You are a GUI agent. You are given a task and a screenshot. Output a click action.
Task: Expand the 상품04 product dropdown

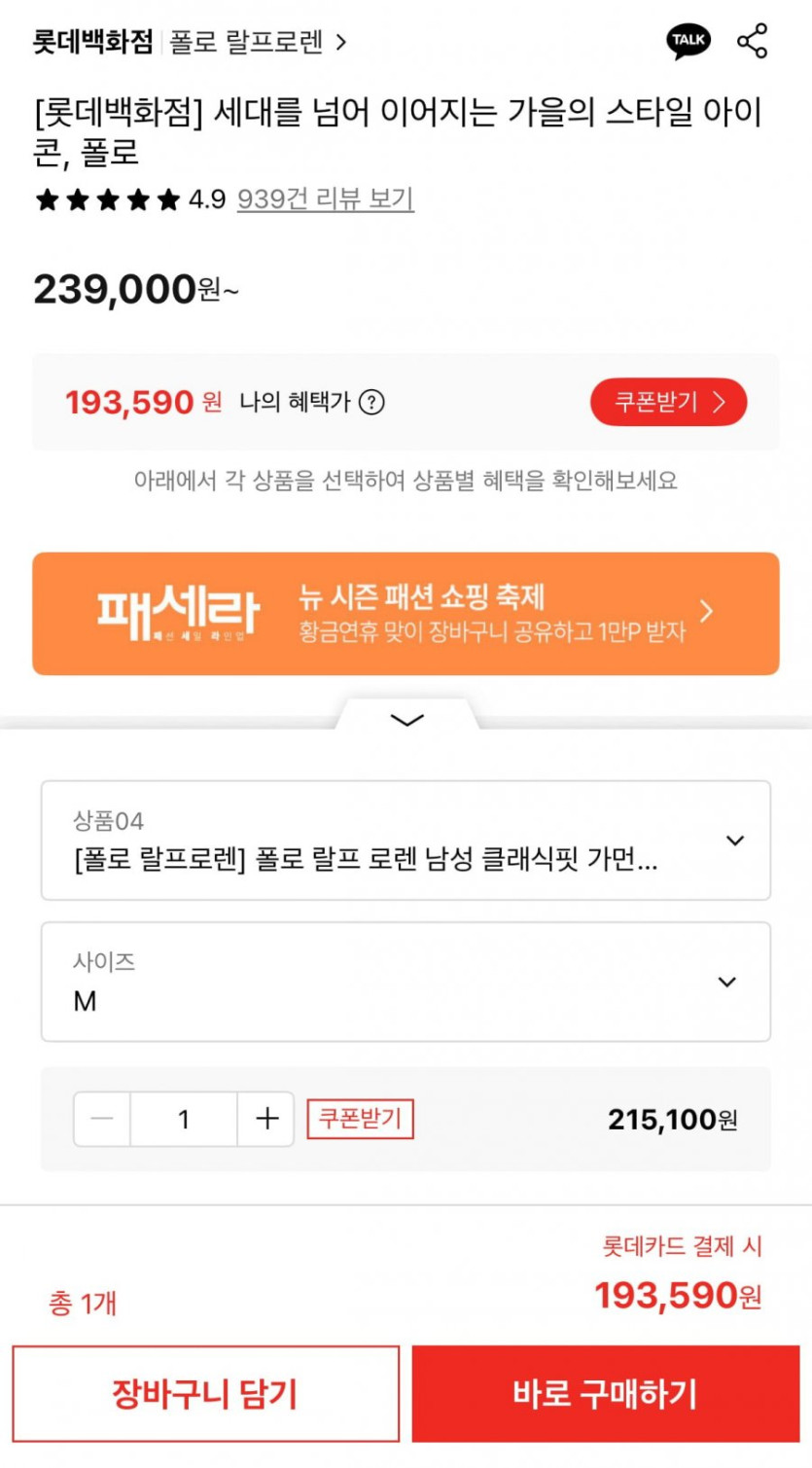(406, 841)
